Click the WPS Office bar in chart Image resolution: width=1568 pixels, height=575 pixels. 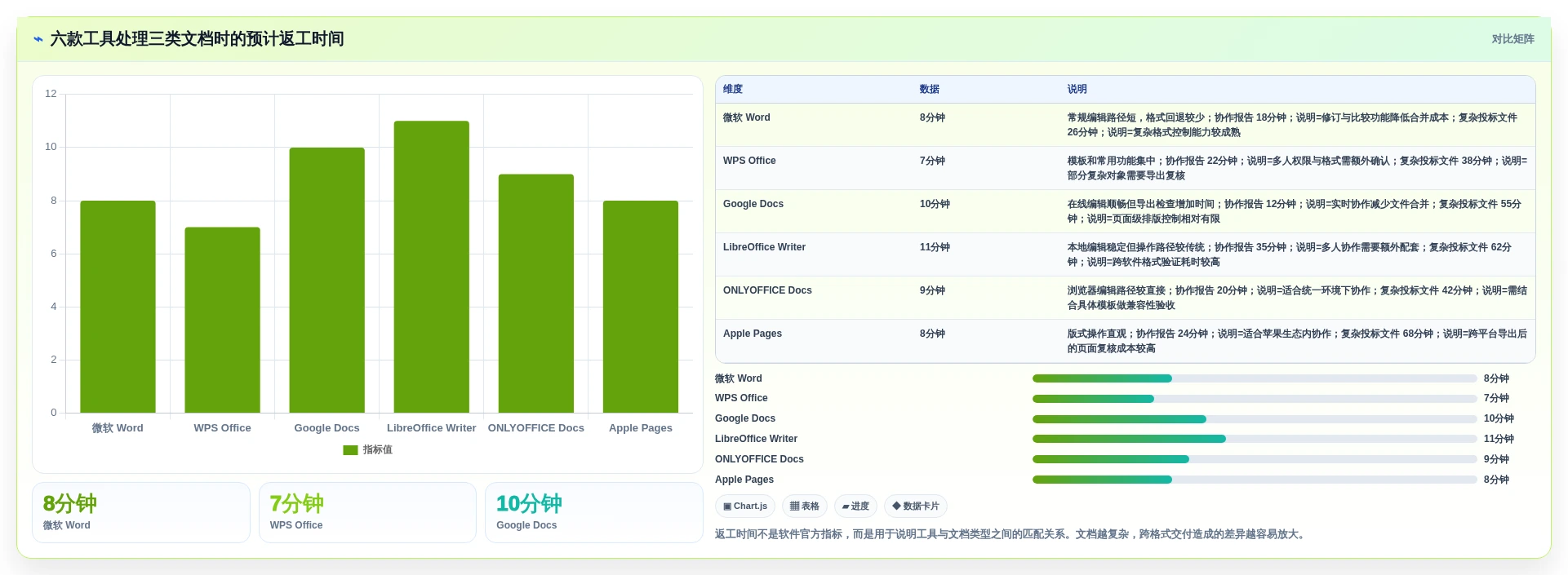coord(222,320)
